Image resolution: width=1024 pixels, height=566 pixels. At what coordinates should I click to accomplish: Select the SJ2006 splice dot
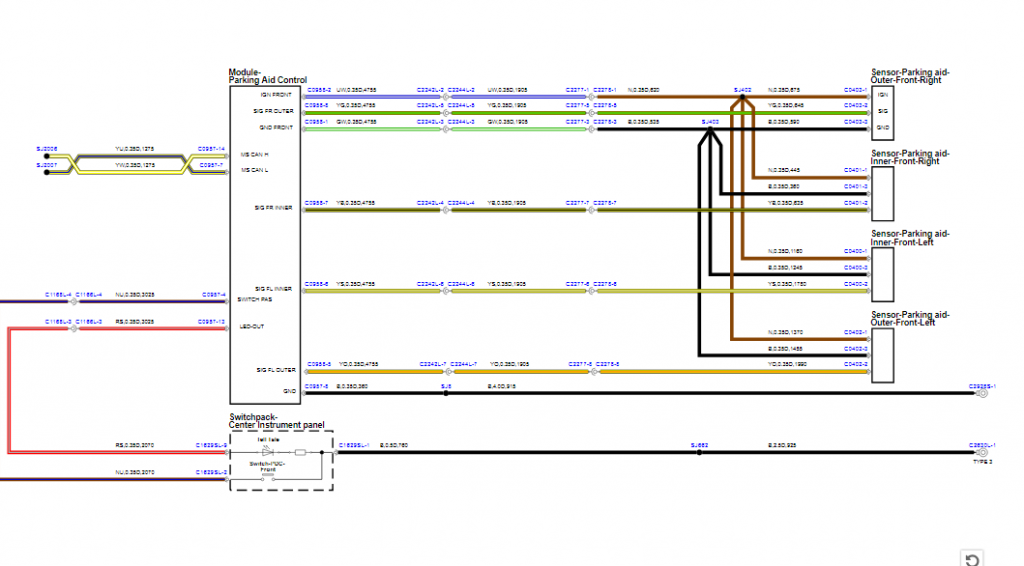point(46,156)
